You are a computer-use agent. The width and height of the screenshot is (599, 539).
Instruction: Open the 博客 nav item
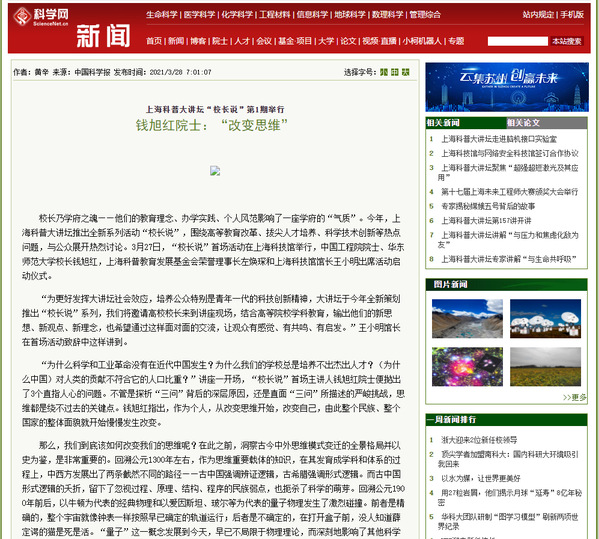(198, 41)
